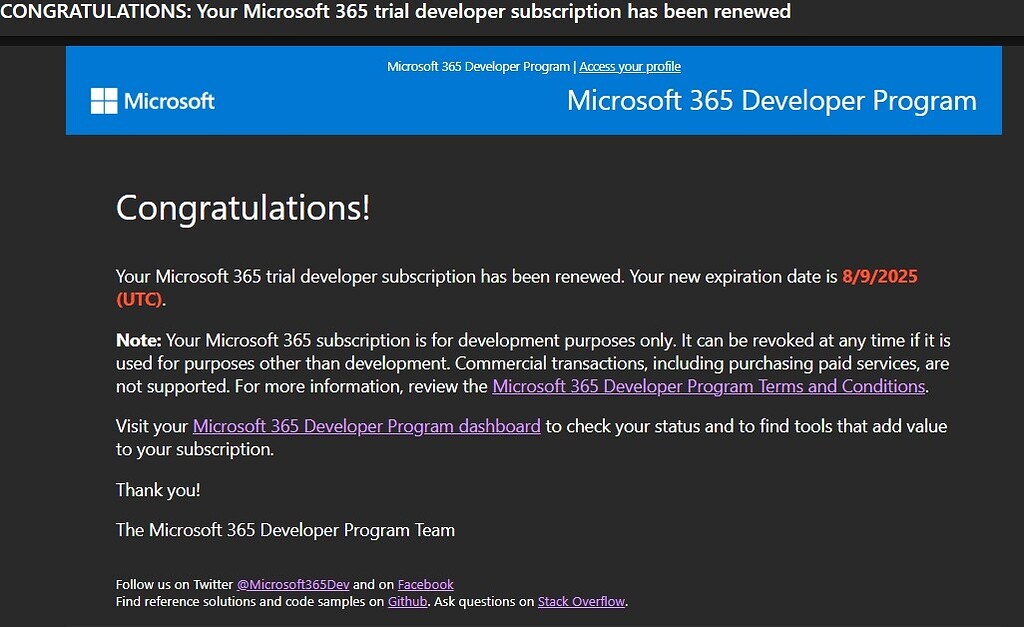Click the 'Thank you!' line
Viewport: 1024px width, 627px height.
coord(158,490)
